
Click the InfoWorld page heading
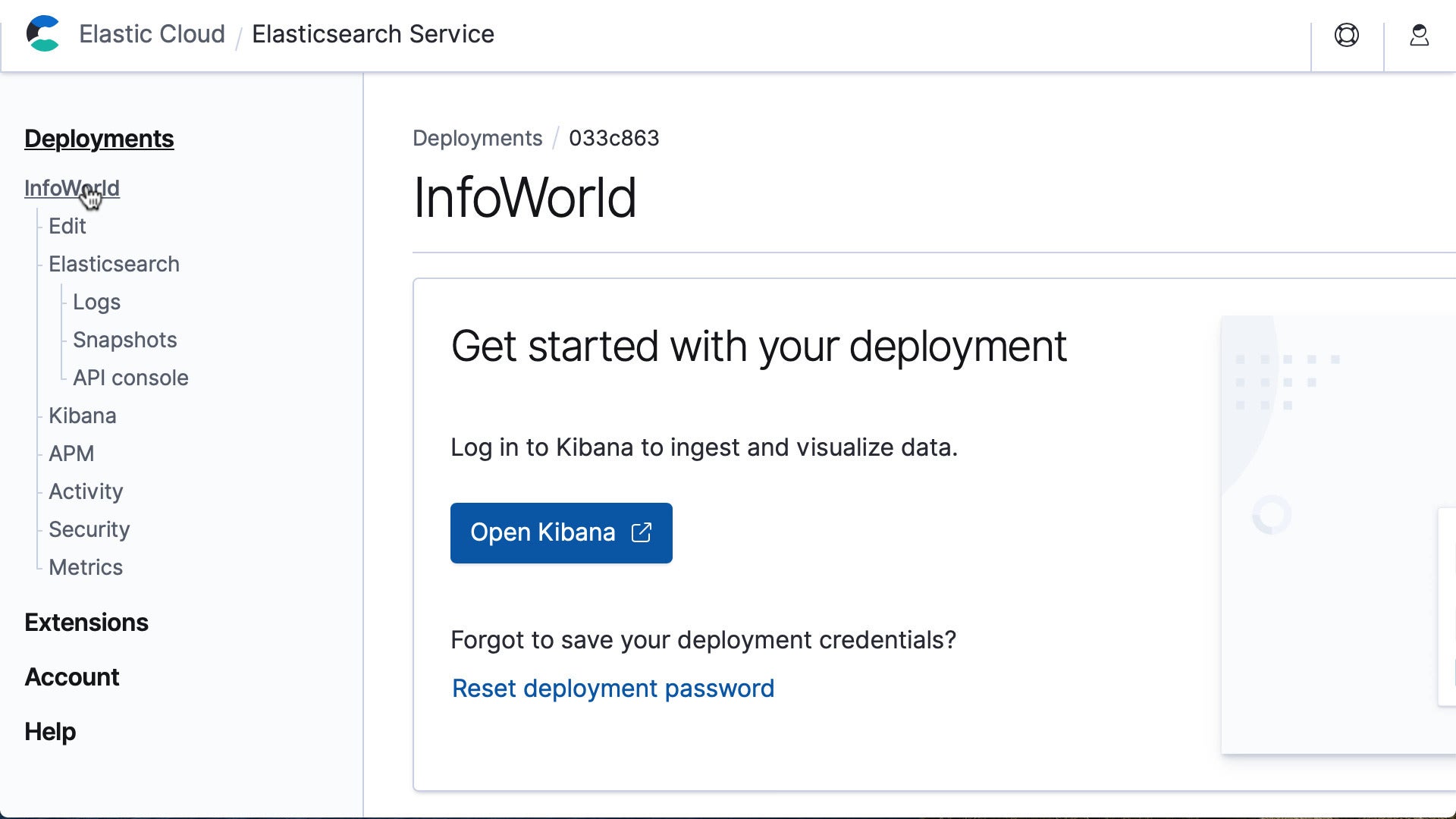525,198
